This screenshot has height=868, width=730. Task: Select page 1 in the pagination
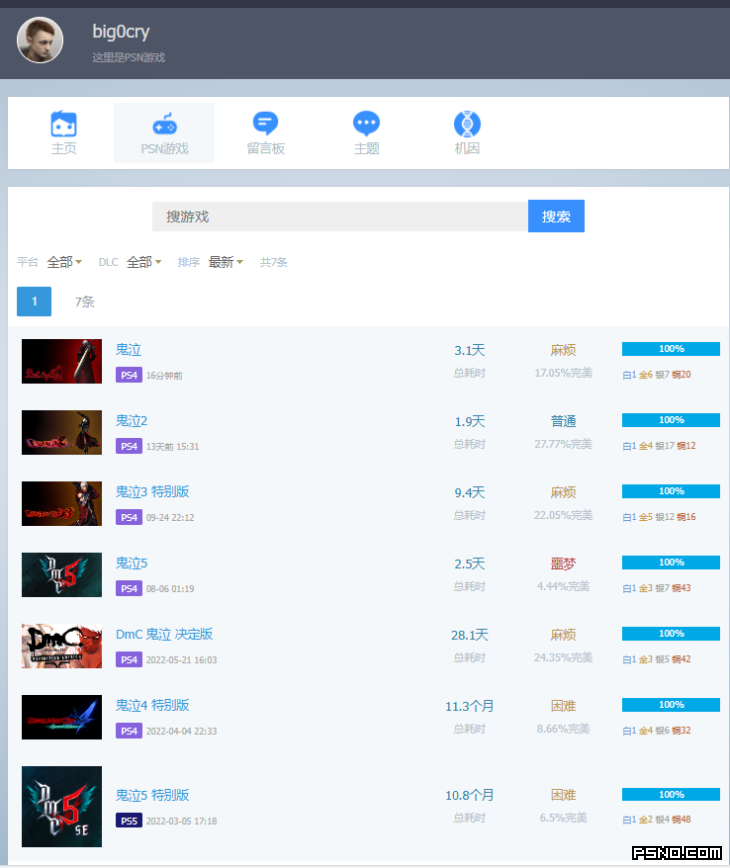pyautogui.click(x=34, y=301)
